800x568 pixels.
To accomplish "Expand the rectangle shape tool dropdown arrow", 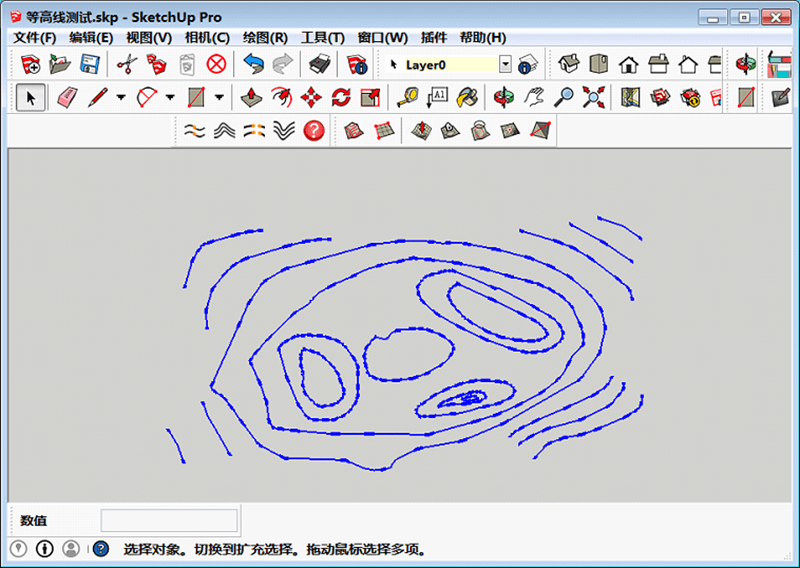I will point(219,97).
